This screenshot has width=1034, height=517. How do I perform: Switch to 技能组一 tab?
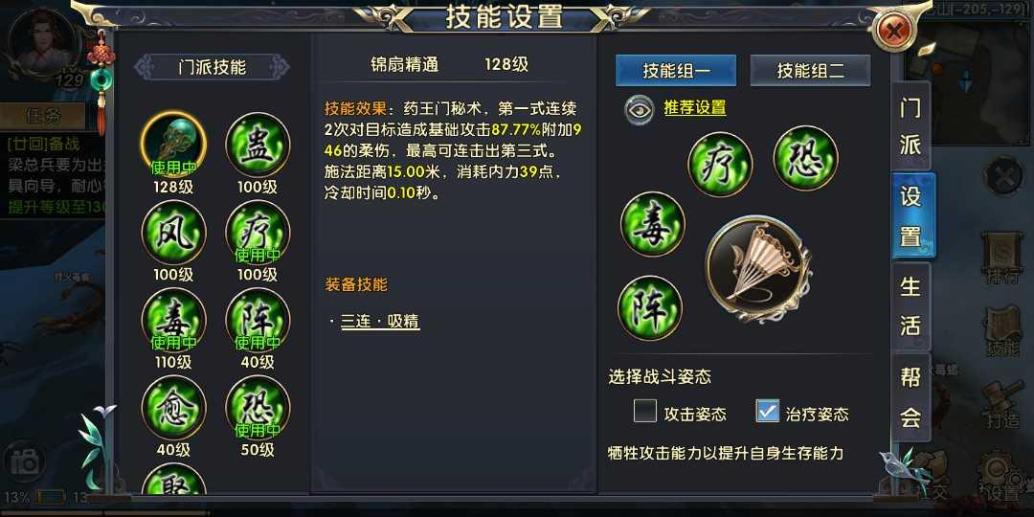pos(676,71)
